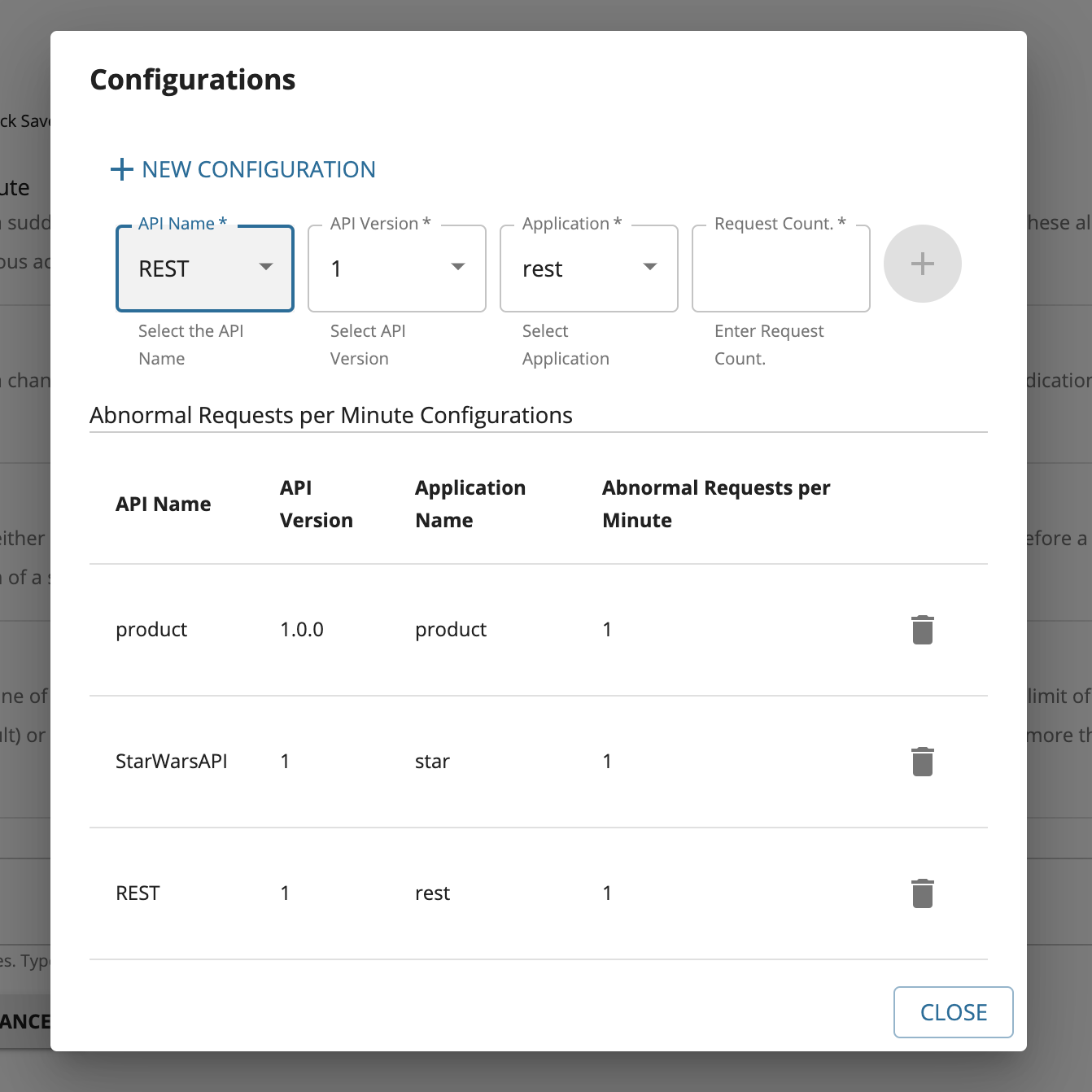Click the plus icon next to New Configuration

click(922, 264)
